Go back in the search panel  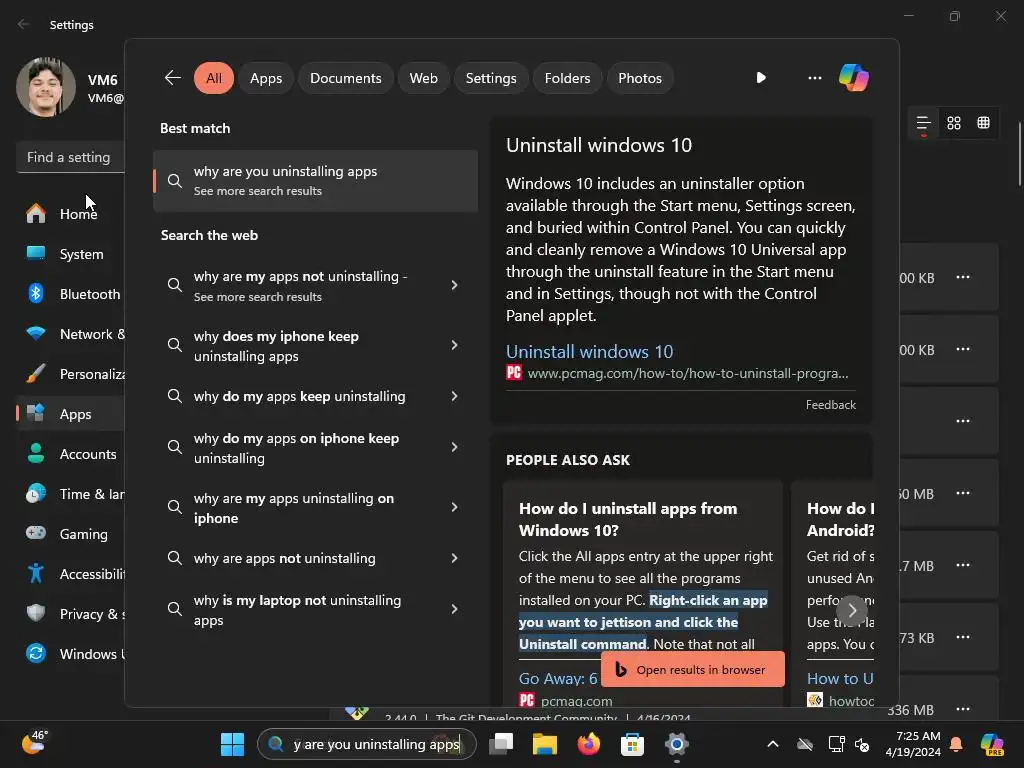pyautogui.click(x=172, y=78)
